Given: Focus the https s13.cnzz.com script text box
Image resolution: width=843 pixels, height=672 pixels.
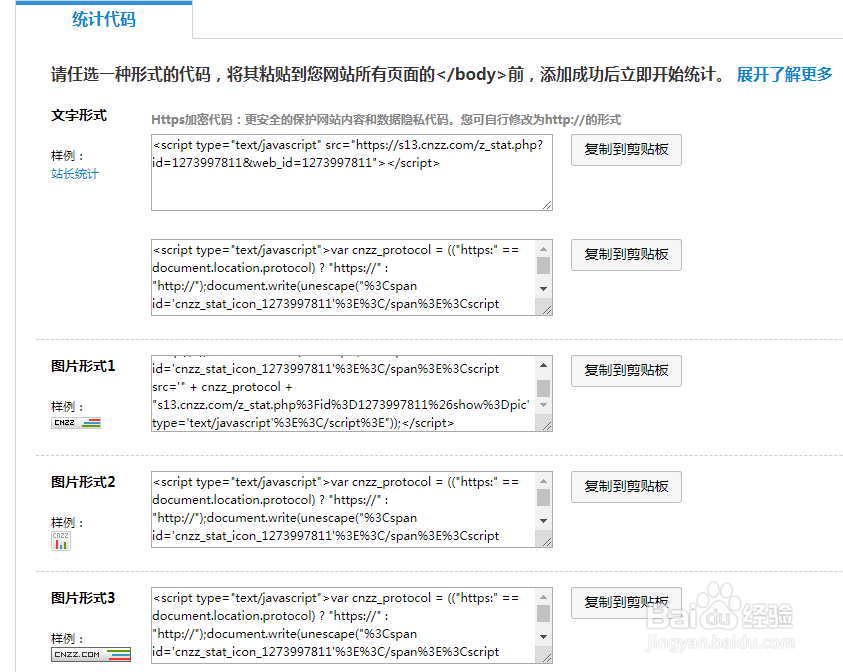Looking at the screenshot, I should (352, 173).
